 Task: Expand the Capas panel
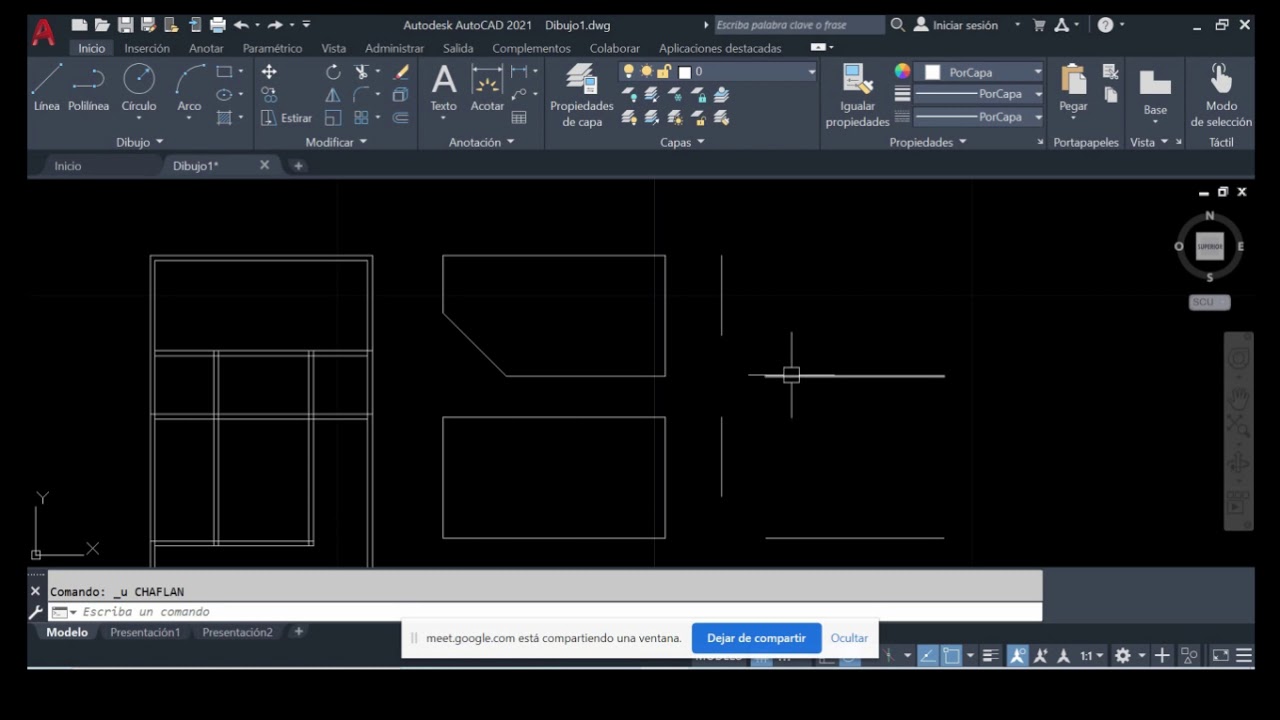coord(682,142)
